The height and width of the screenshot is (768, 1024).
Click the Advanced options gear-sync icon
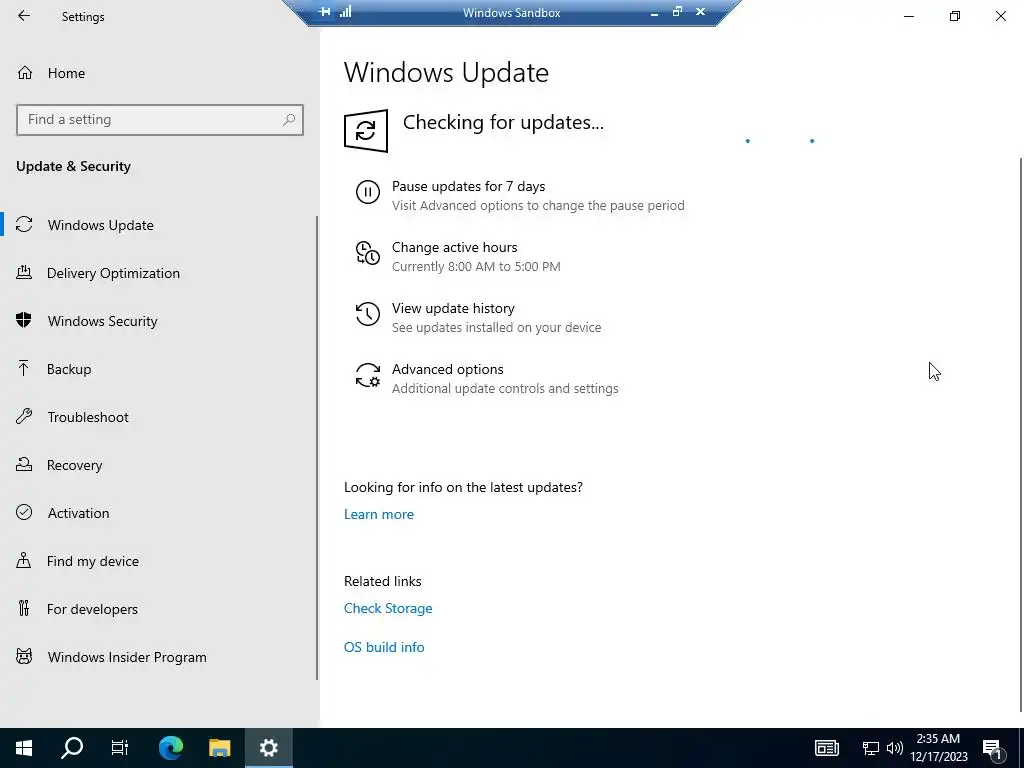368,376
